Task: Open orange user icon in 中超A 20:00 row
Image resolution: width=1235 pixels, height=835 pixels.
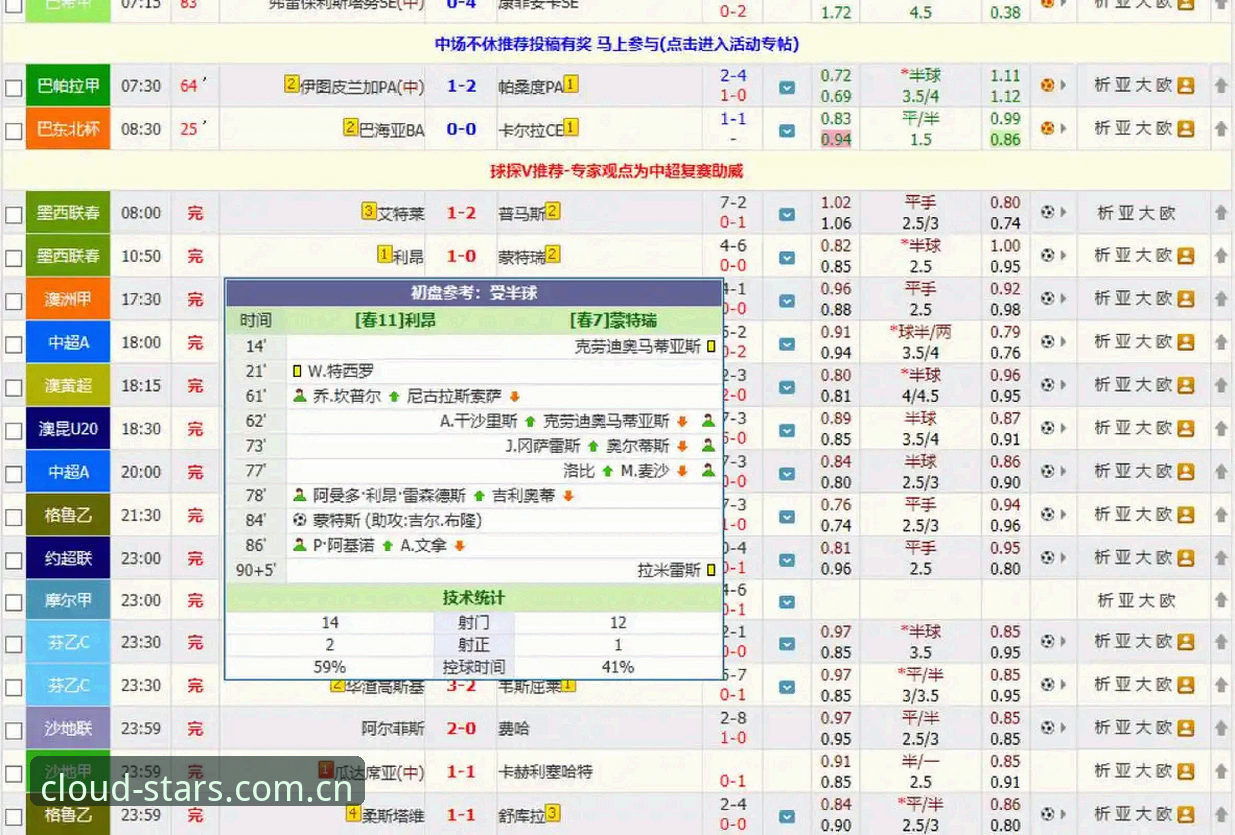Action: point(1186,471)
